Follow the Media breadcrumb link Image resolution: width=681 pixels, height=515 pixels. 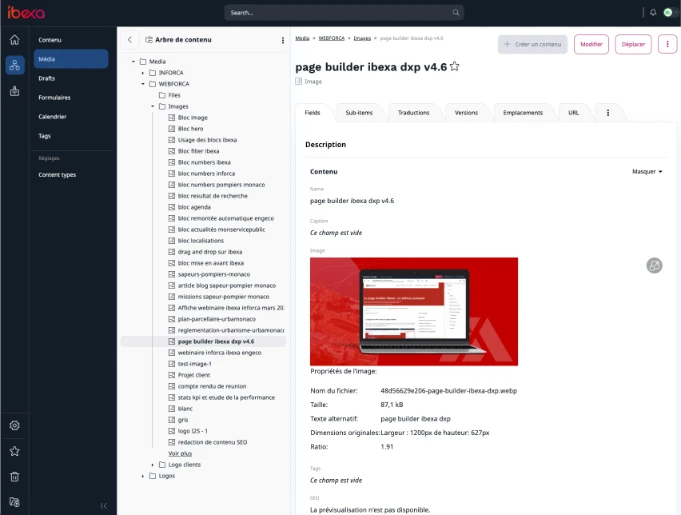pos(302,38)
